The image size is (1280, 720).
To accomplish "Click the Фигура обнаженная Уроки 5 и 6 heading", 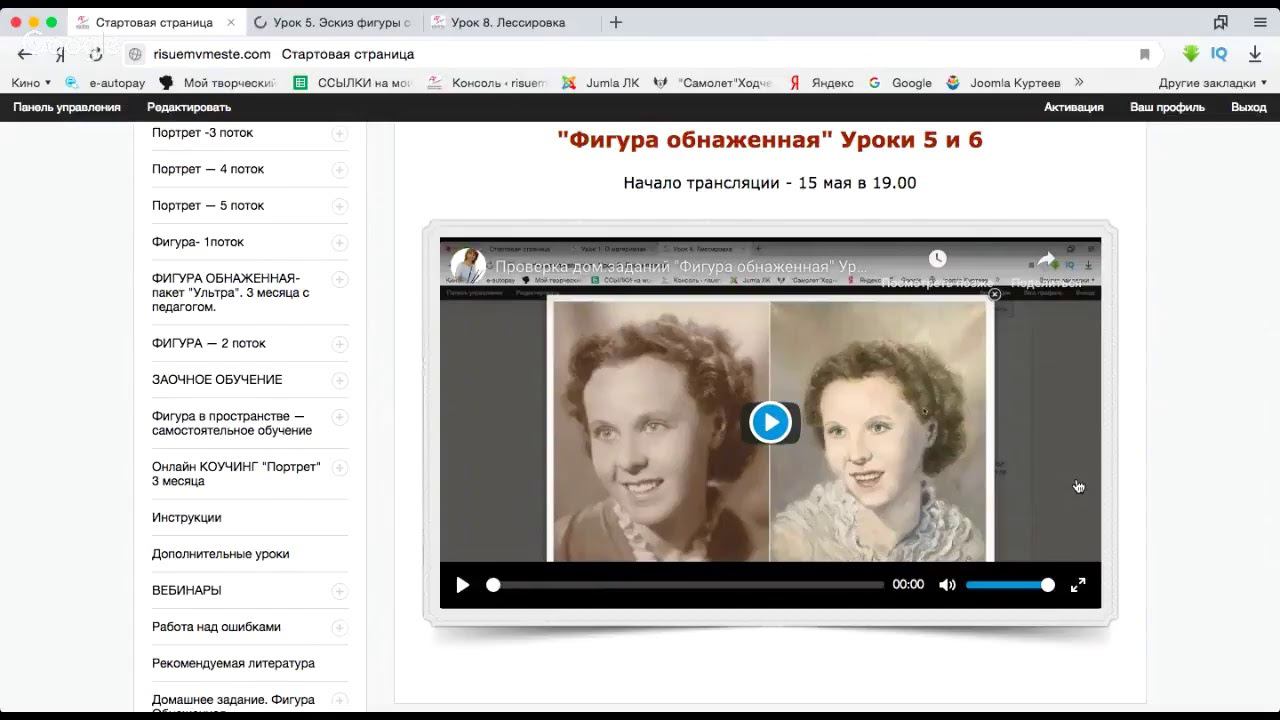I will coord(770,139).
